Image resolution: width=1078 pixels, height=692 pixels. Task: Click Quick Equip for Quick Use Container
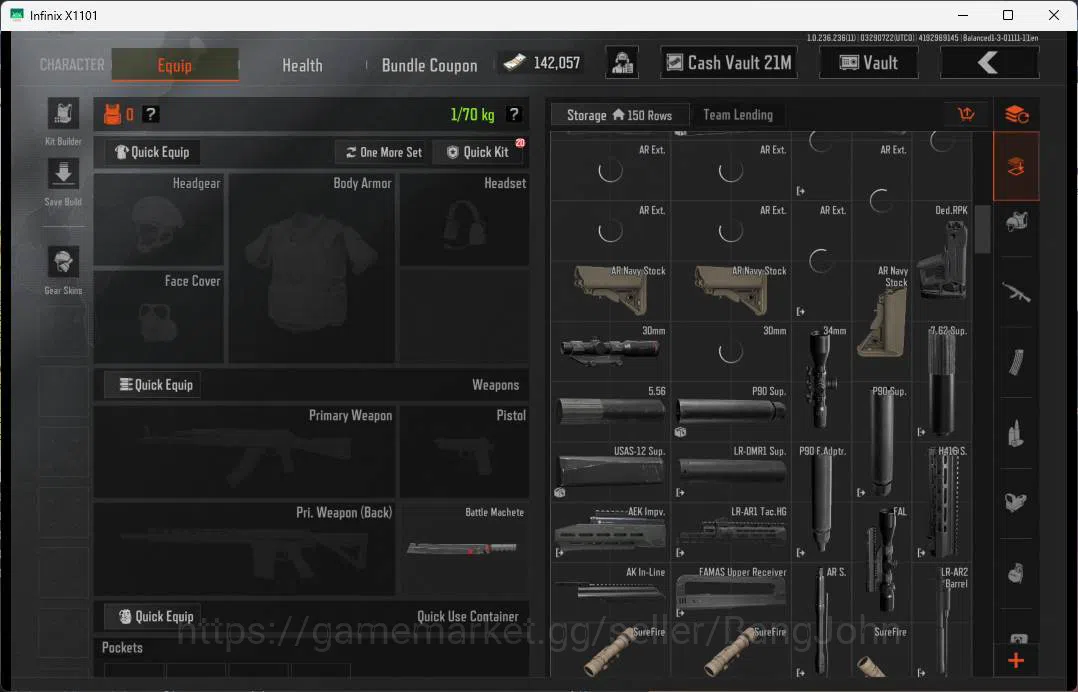[x=153, y=616]
